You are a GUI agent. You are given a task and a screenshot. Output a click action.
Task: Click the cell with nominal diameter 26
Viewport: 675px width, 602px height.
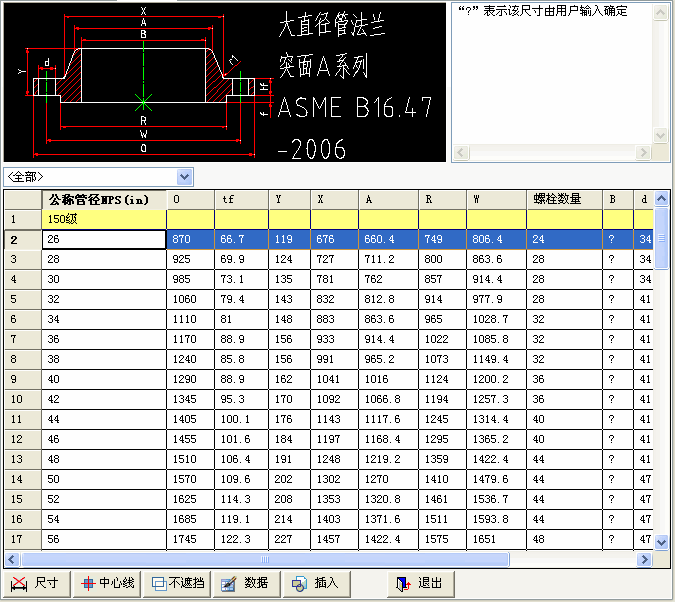click(x=104, y=239)
